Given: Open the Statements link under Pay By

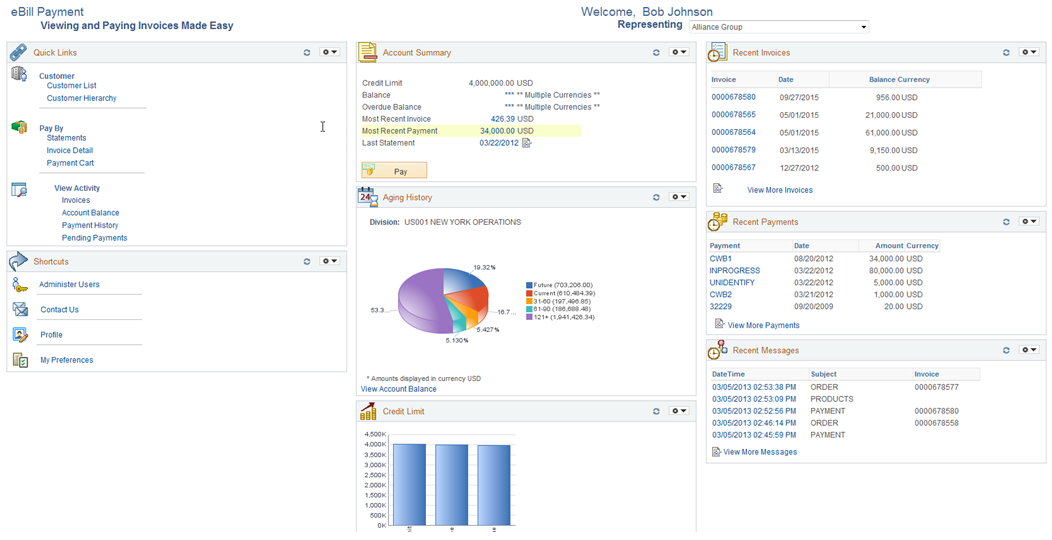Looking at the screenshot, I should click(66, 138).
